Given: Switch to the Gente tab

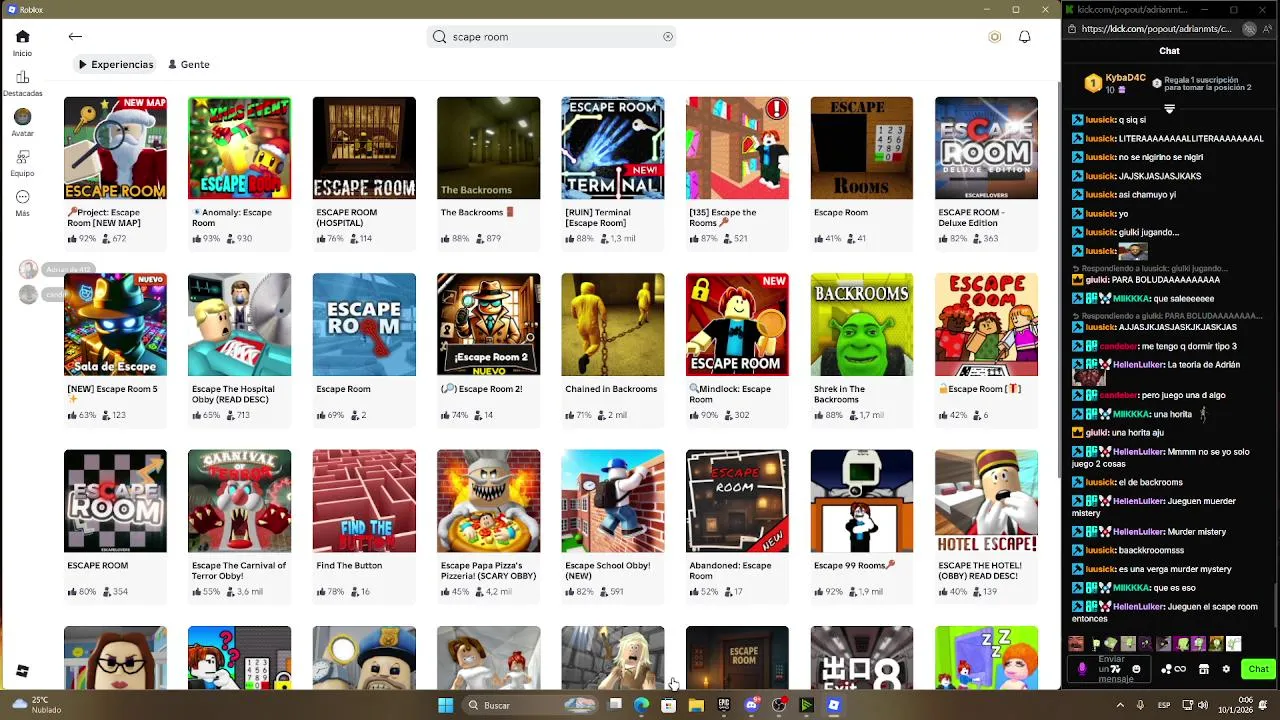Looking at the screenshot, I should coord(188,64).
